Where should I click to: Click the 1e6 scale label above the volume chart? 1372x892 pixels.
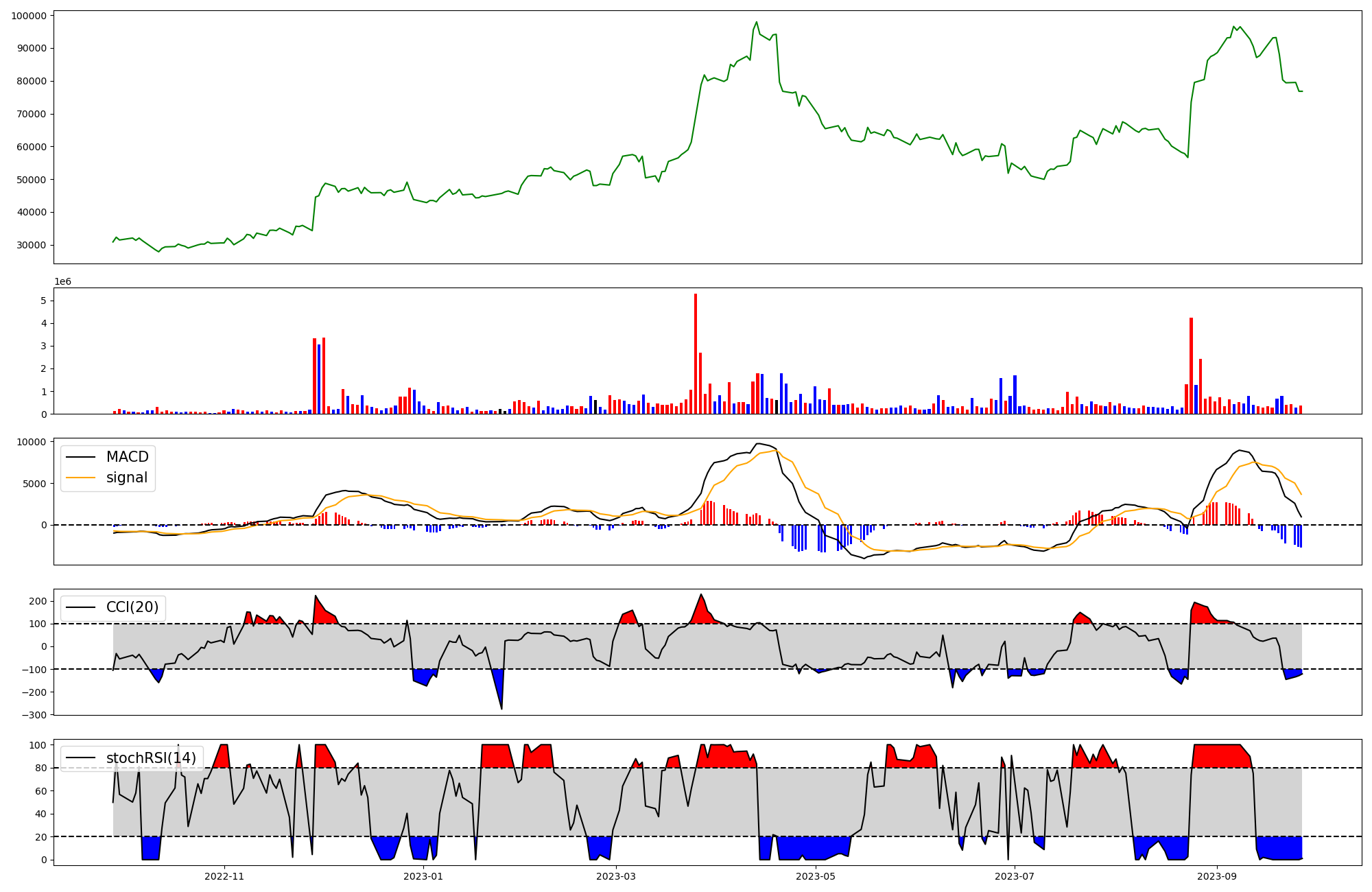63,282
